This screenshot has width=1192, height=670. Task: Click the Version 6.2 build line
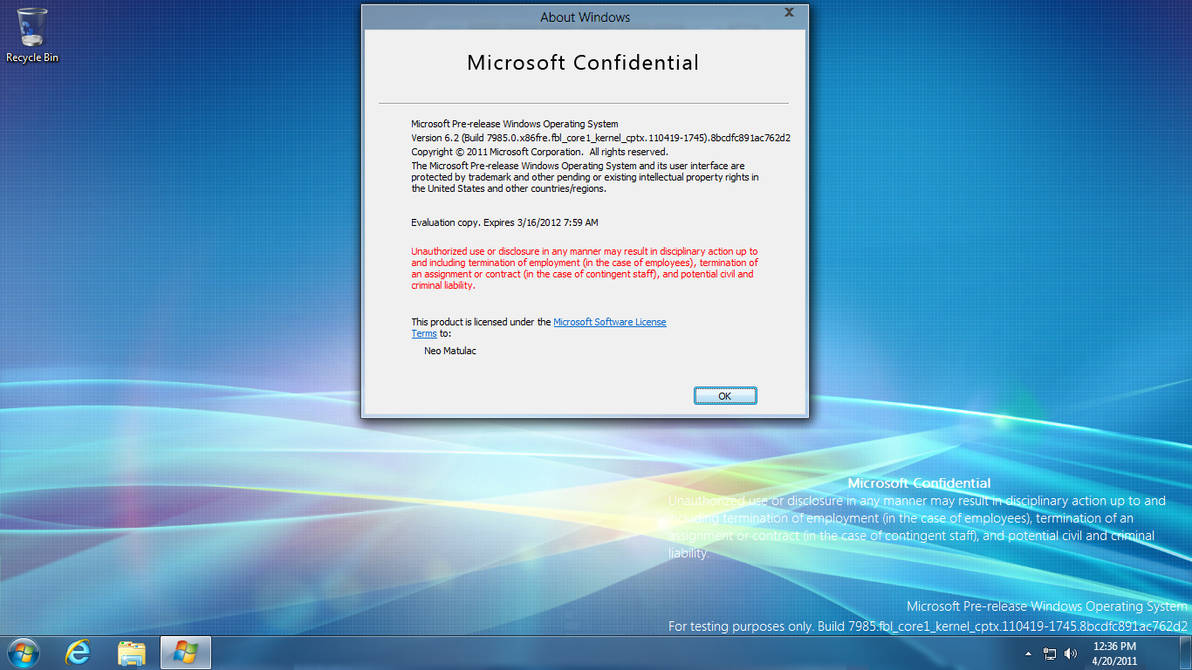[x=601, y=138]
